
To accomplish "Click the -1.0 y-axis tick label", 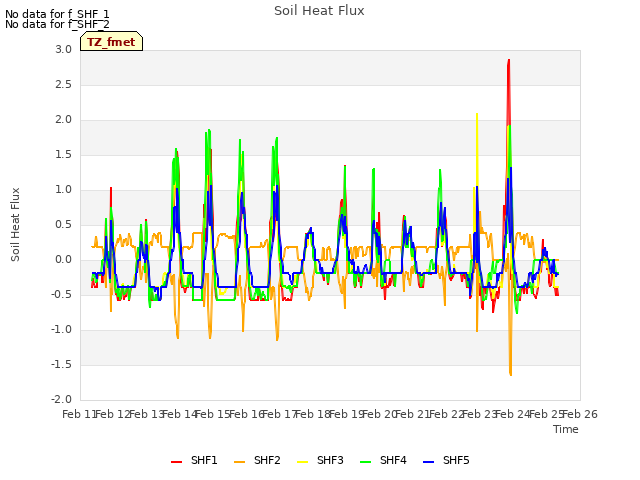I will (x=62, y=330).
